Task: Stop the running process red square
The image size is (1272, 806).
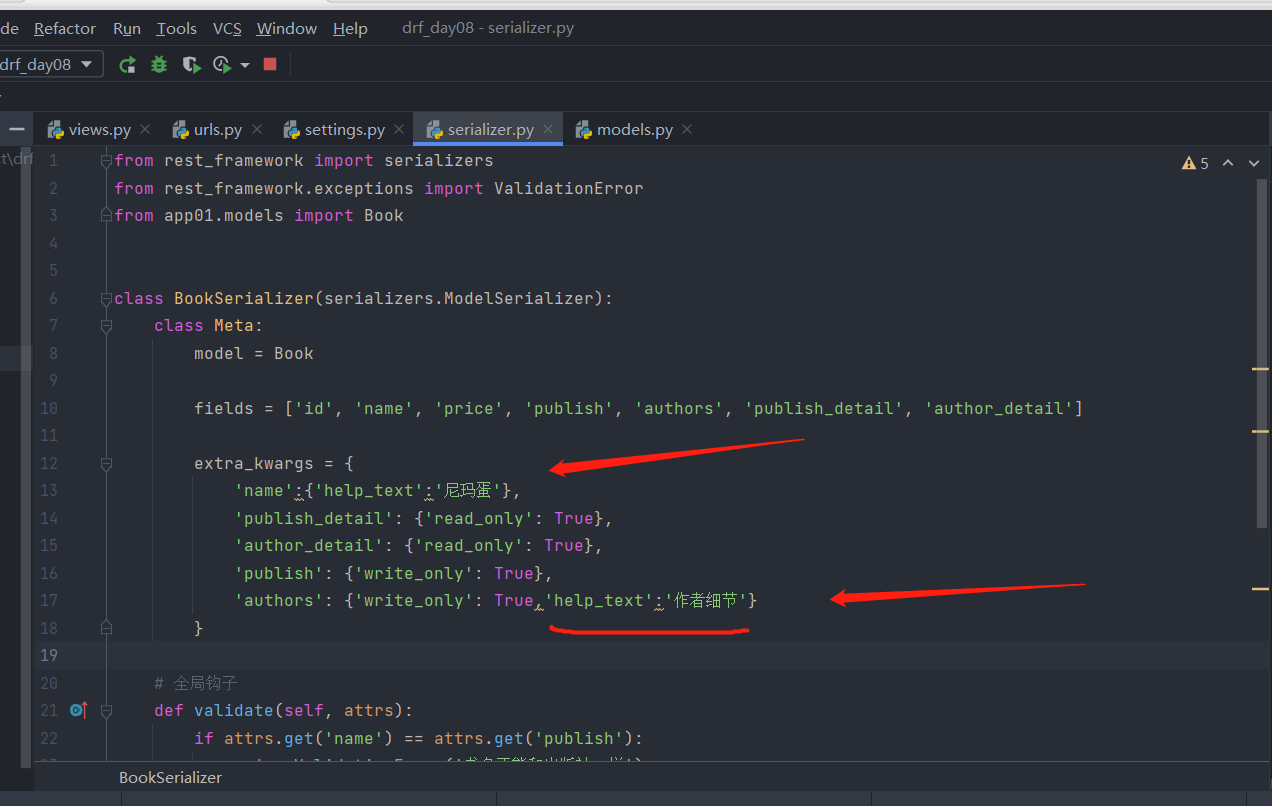Action: (x=270, y=64)
